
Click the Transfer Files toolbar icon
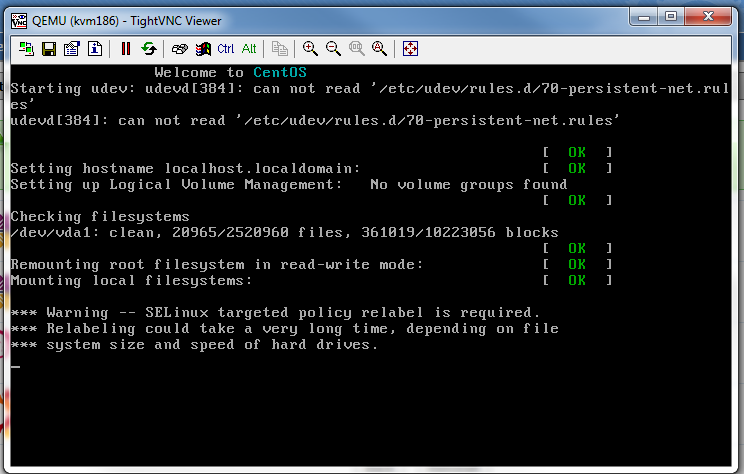pos(280,48)
